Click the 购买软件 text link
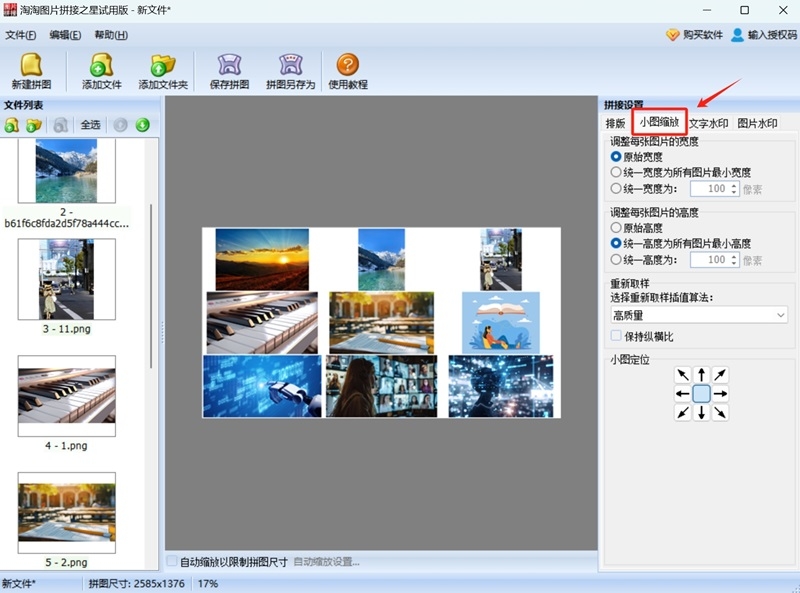The height and width of the screenshot is (593, 800). (703, 35)
